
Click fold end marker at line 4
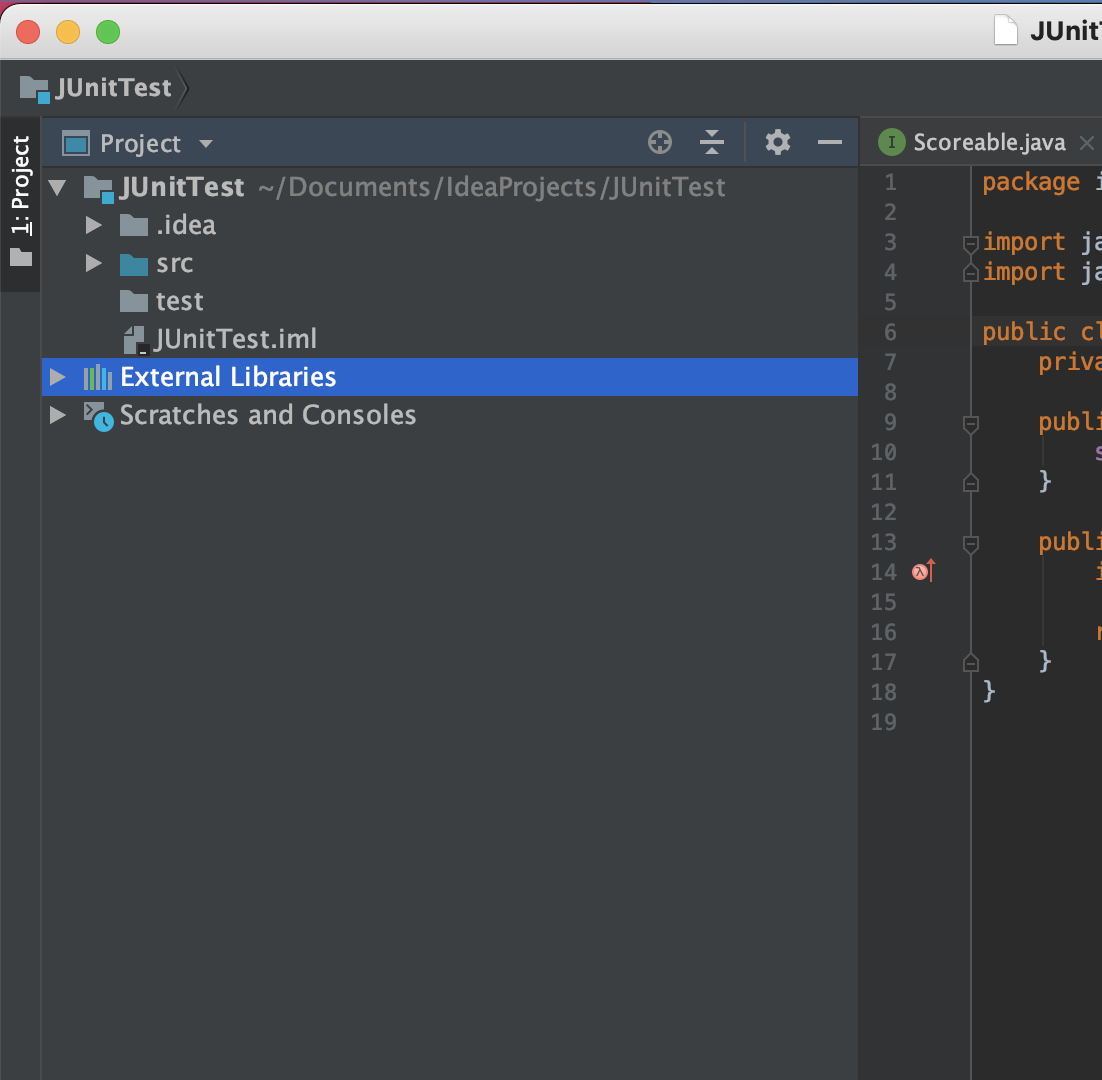point(971,273)
